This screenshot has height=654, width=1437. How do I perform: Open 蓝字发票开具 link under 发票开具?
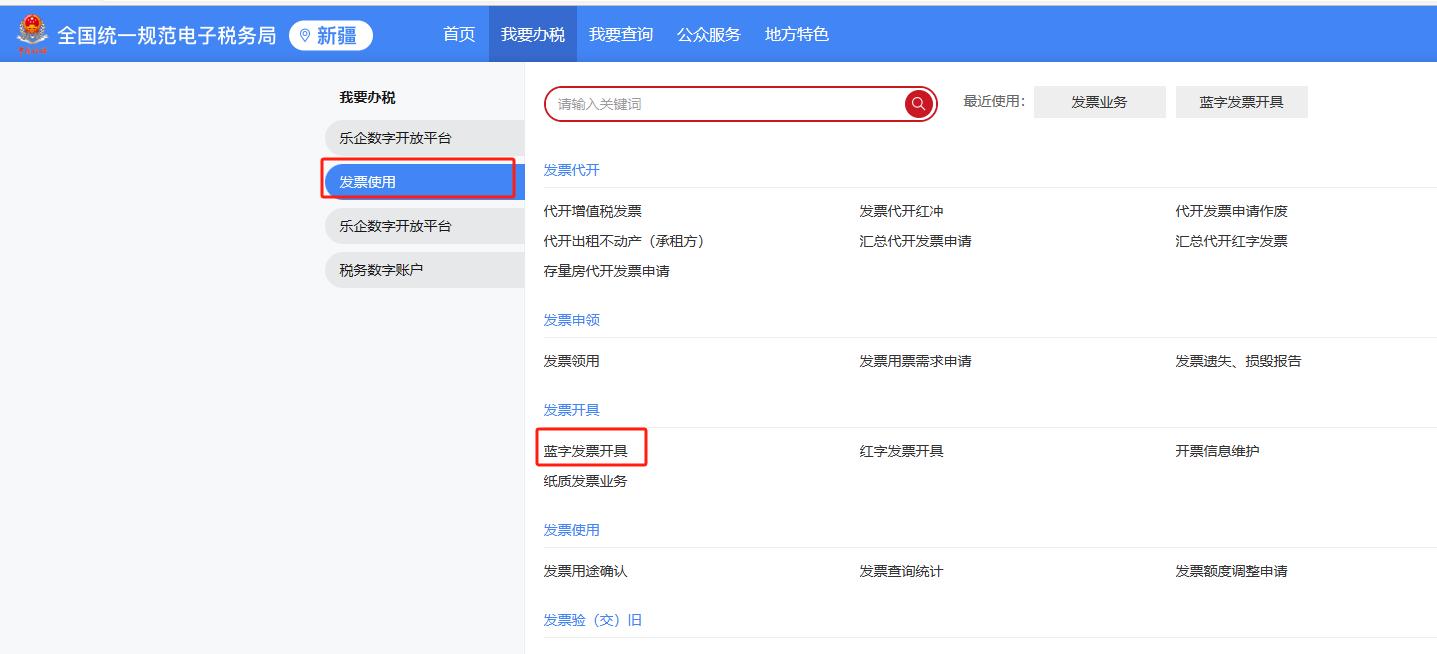click(x=585, y=451)
